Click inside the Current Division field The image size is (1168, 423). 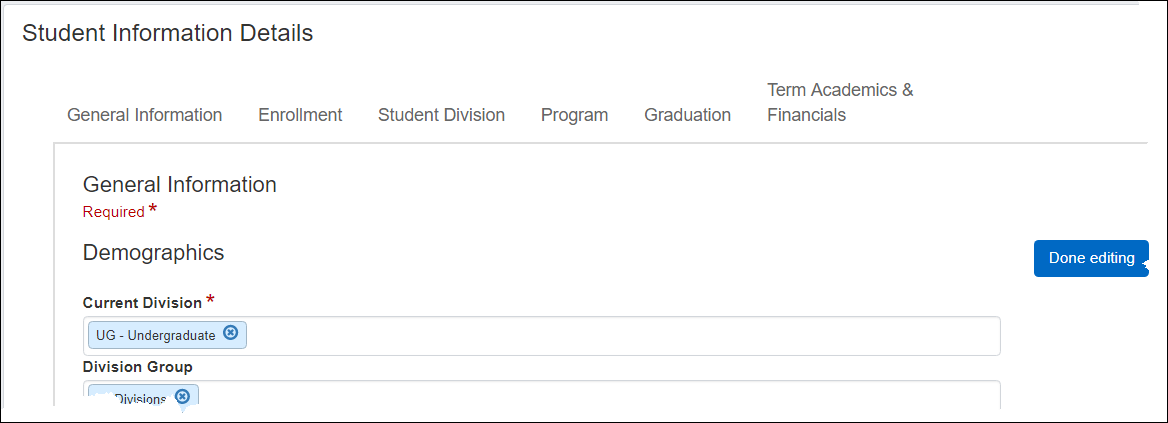pos(620,336)
